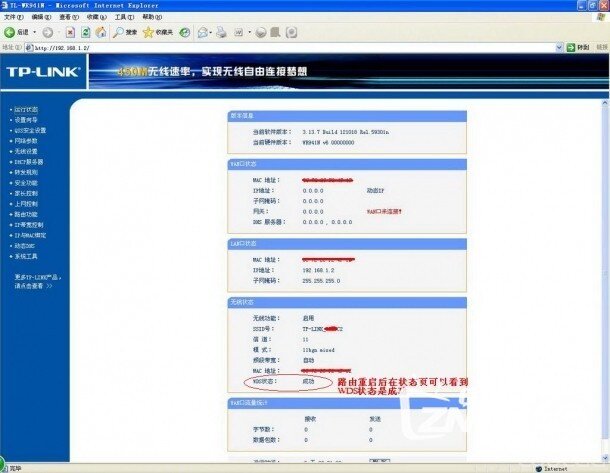Open 家长控制 (Parental Control) in sidebar

pos(26,193)
